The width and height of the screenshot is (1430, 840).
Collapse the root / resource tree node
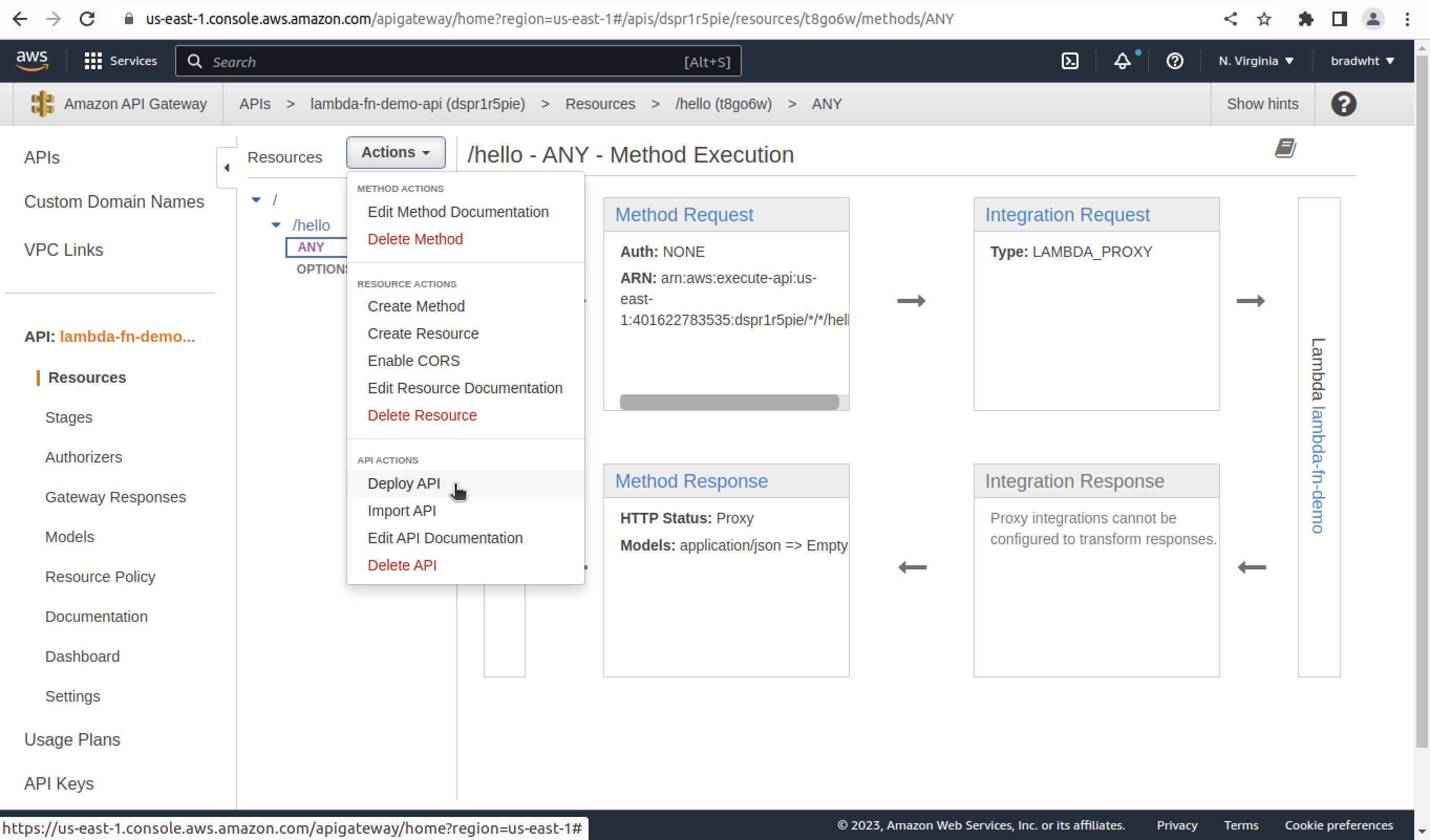(x=256, y=200)
